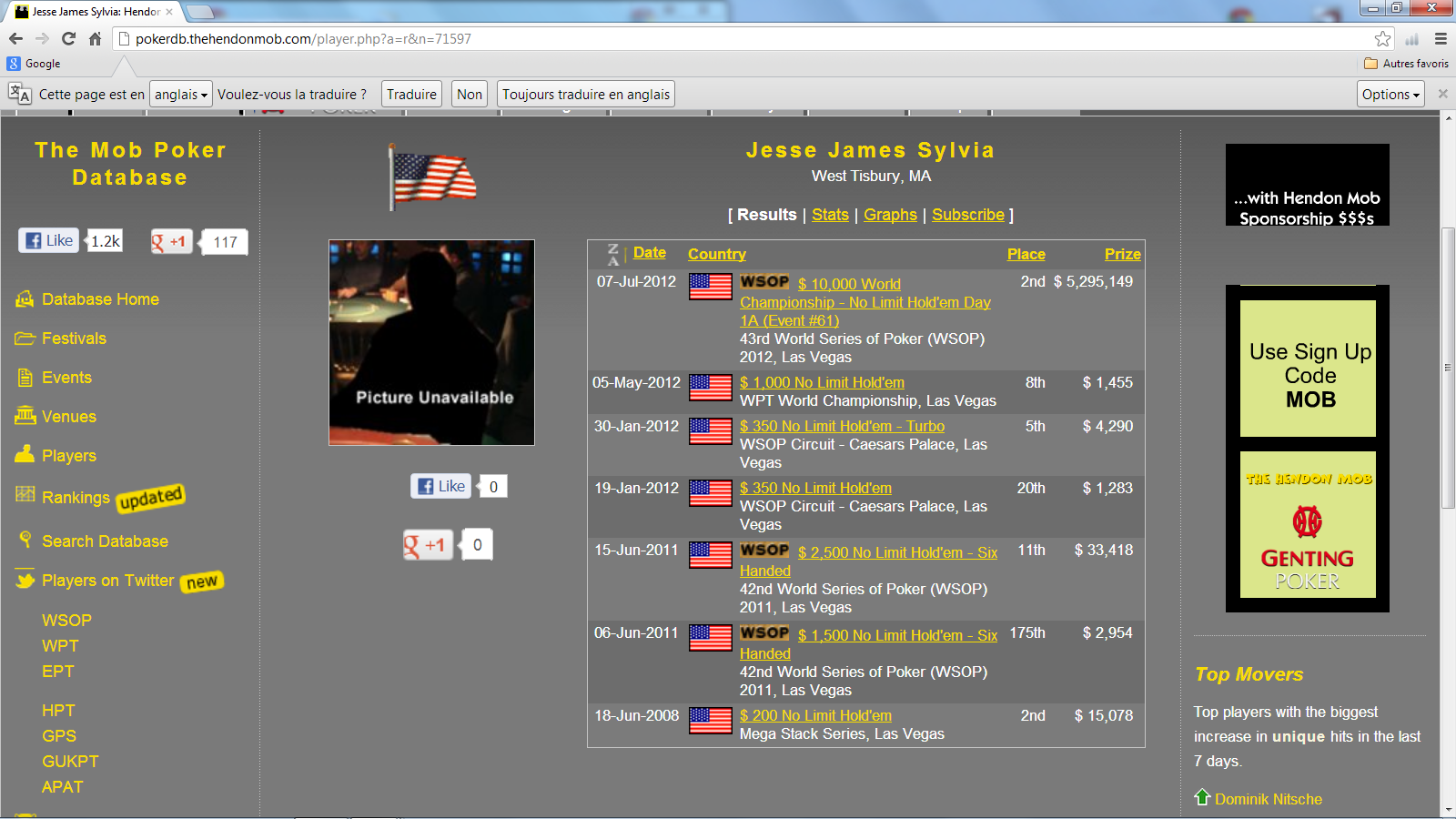The image size is (1456, 819).
Task: Click the Rankings grid icon
Action: 25,494
